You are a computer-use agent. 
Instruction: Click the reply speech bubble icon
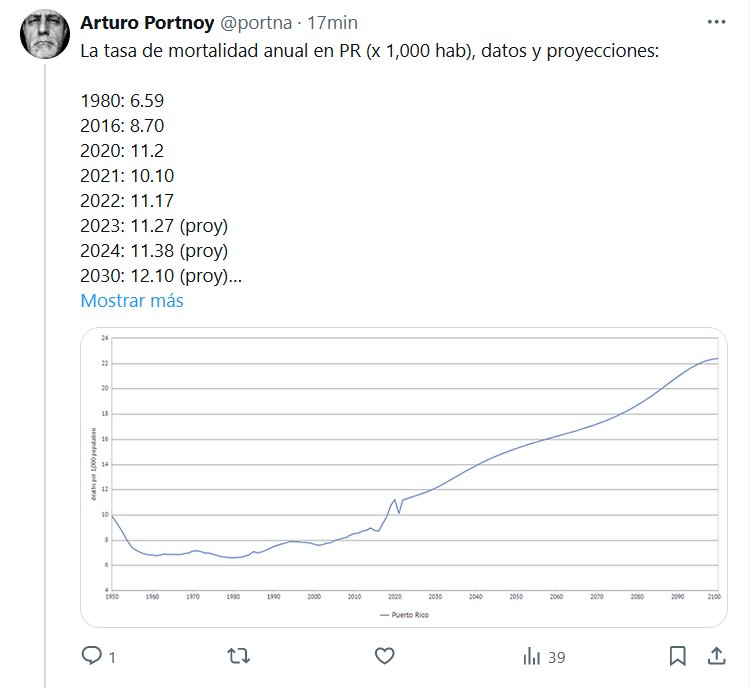coord(93,656)
